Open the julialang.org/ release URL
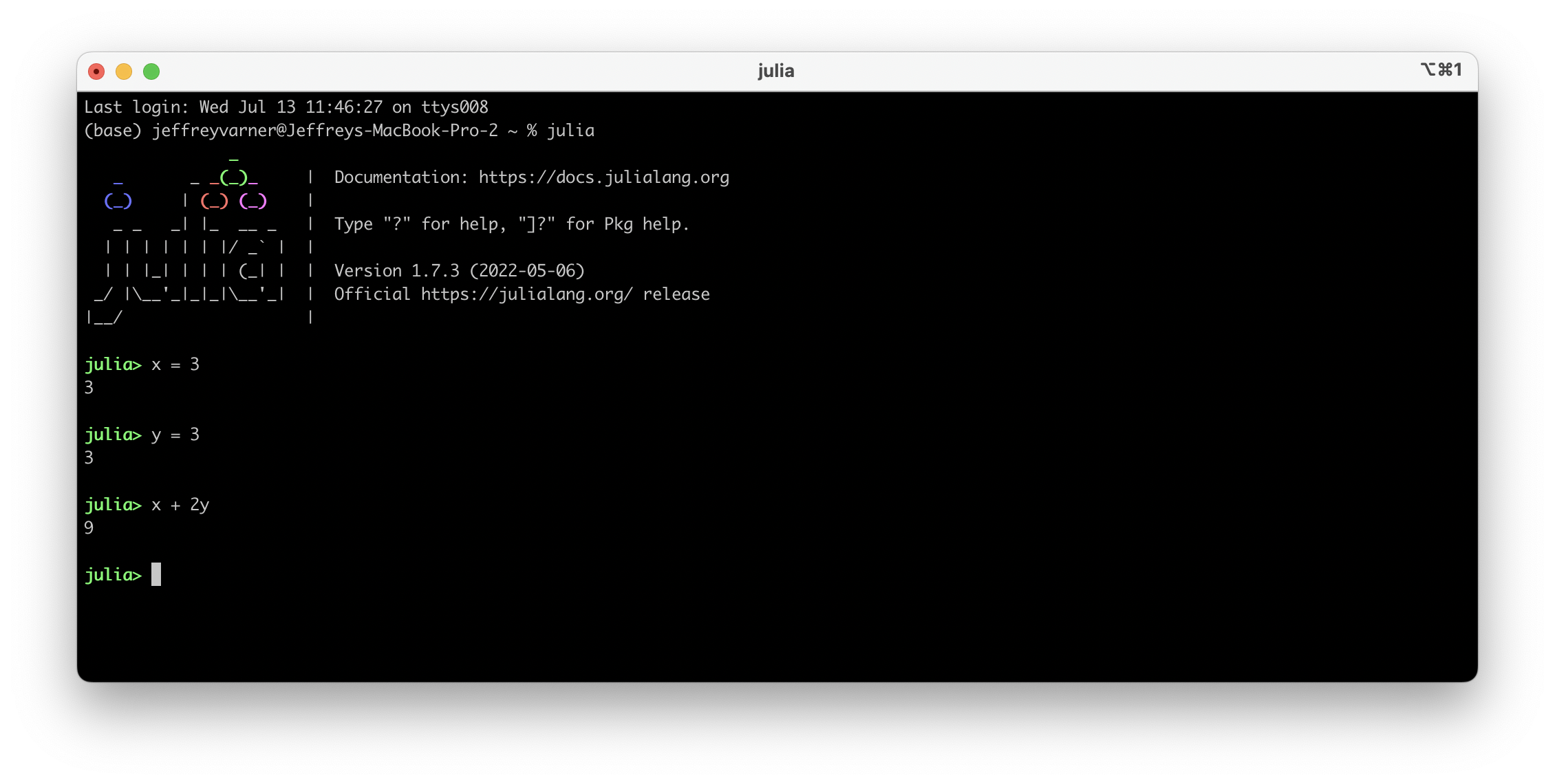The width and height of the screenshot is (1555, 784). click(x=527, y=294)
